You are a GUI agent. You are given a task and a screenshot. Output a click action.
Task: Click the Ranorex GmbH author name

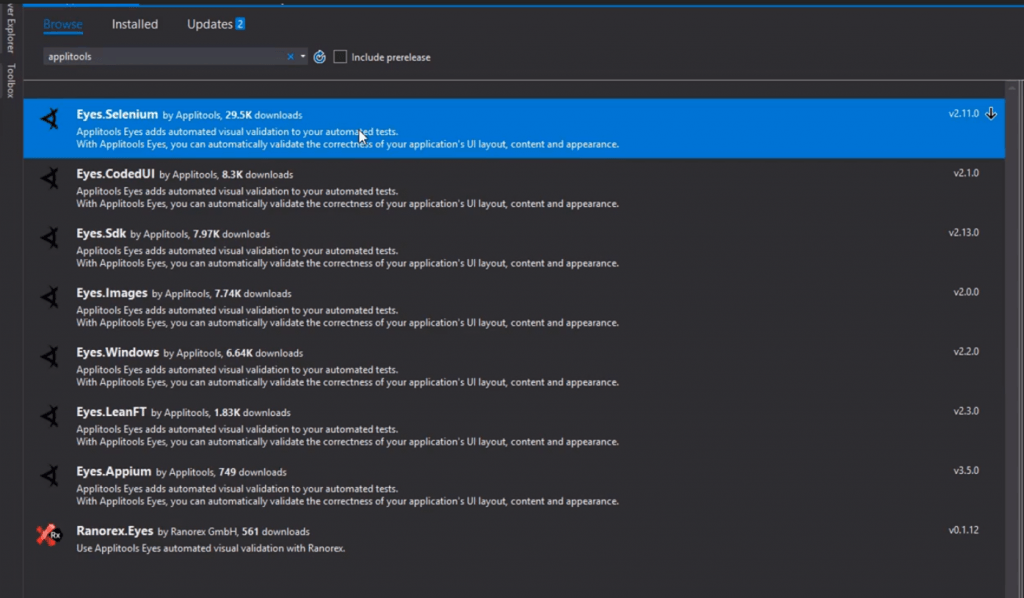pyautogui.click(x=204, y=531)
